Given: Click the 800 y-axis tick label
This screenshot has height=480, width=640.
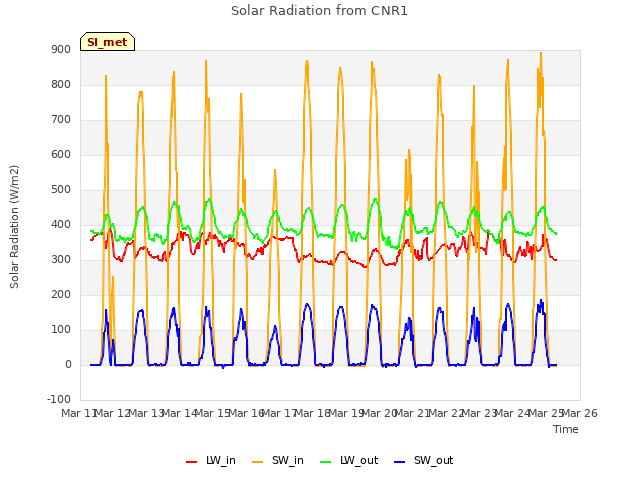Looking at the screenshot, I should [x=61, y=84].
